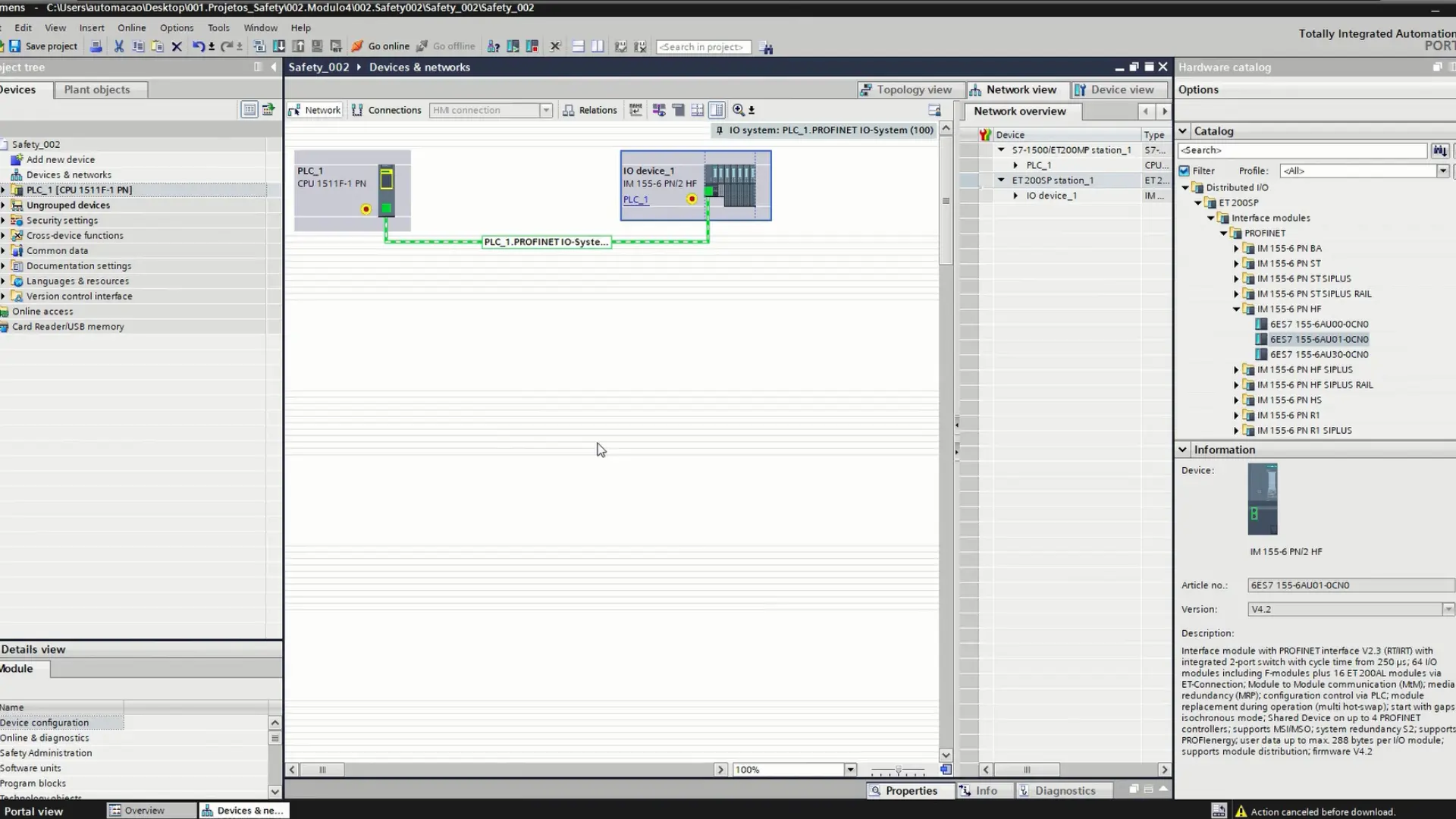
Task: Click the Undo arrow icon
Action: point(197,46)
